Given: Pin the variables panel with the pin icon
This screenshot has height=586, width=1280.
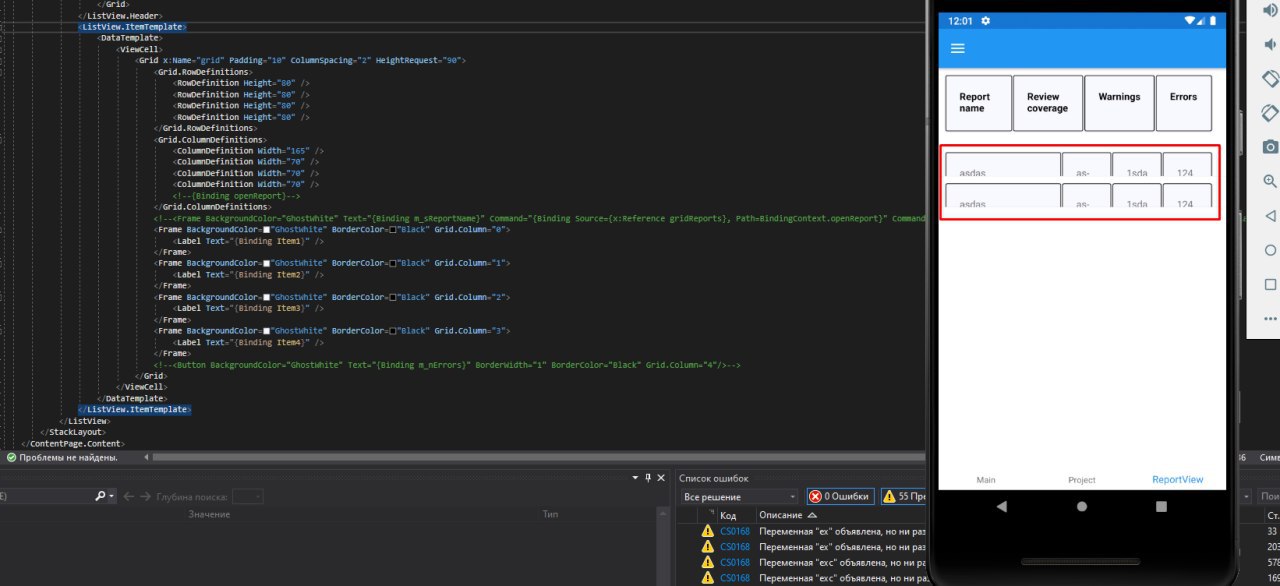Looking at the screenshot, I should point(648,478).
